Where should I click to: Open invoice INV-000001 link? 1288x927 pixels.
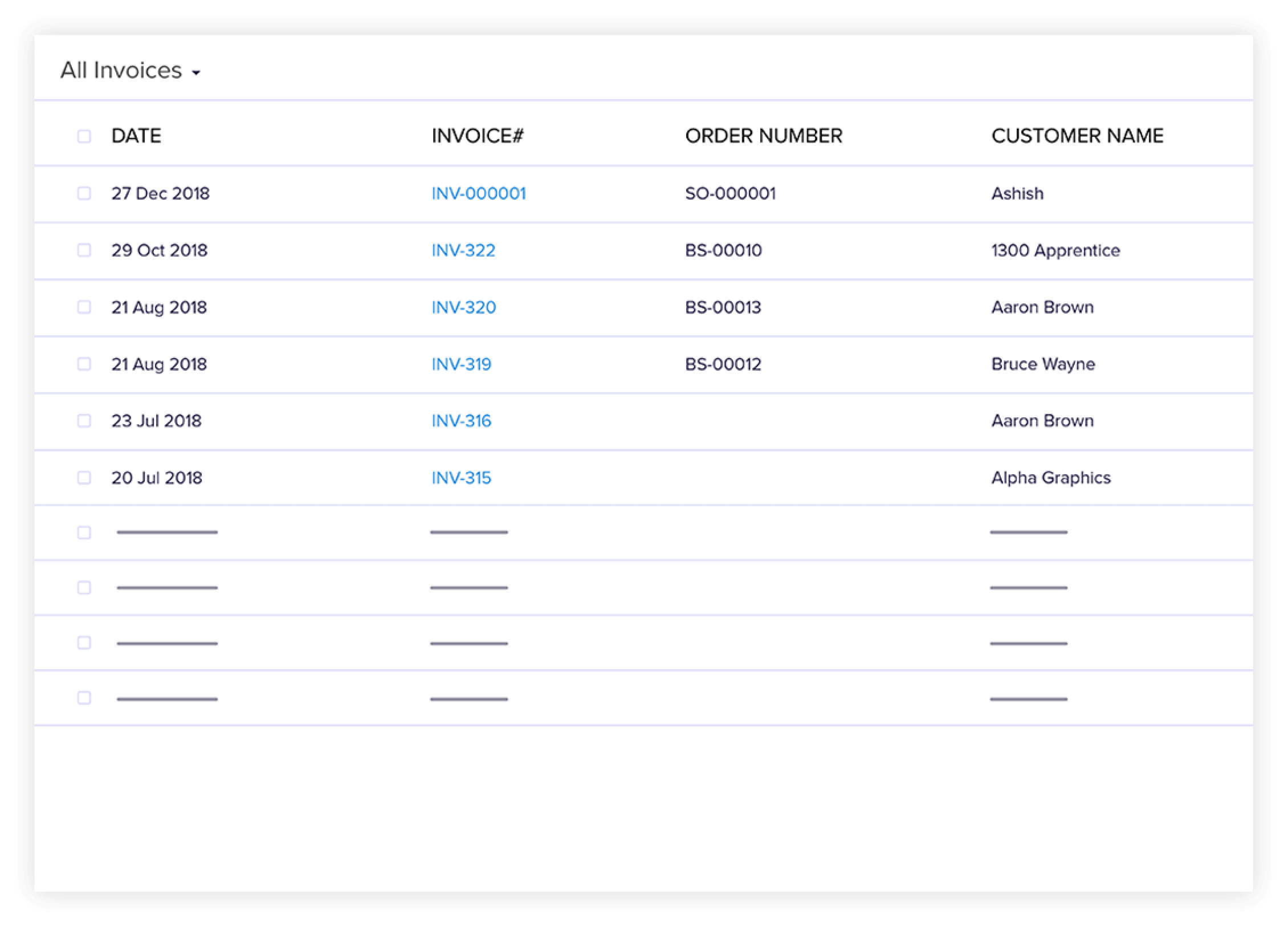tap(478, 193)
